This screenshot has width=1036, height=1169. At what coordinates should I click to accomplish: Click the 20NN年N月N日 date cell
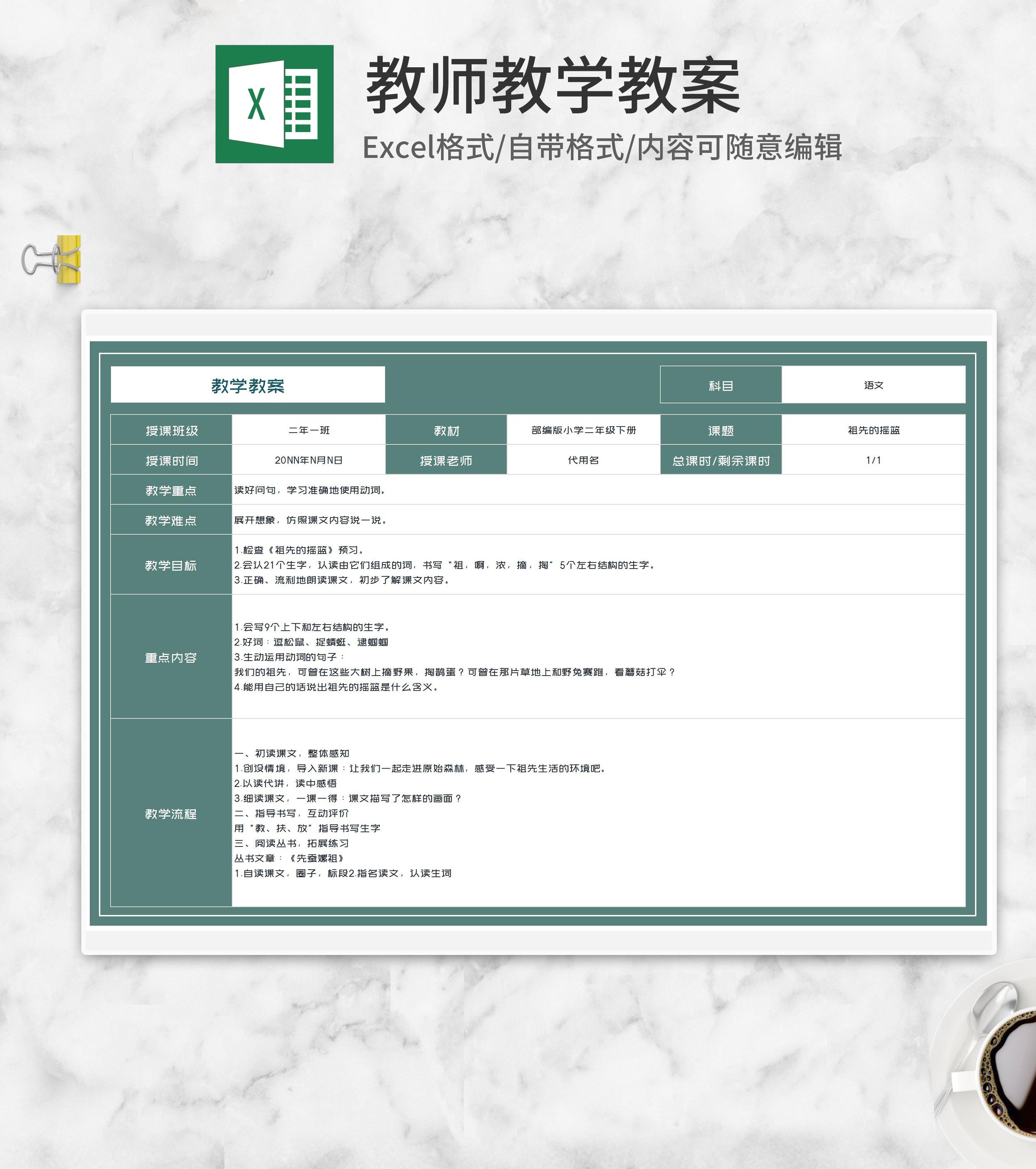click(x=309, y=460)
